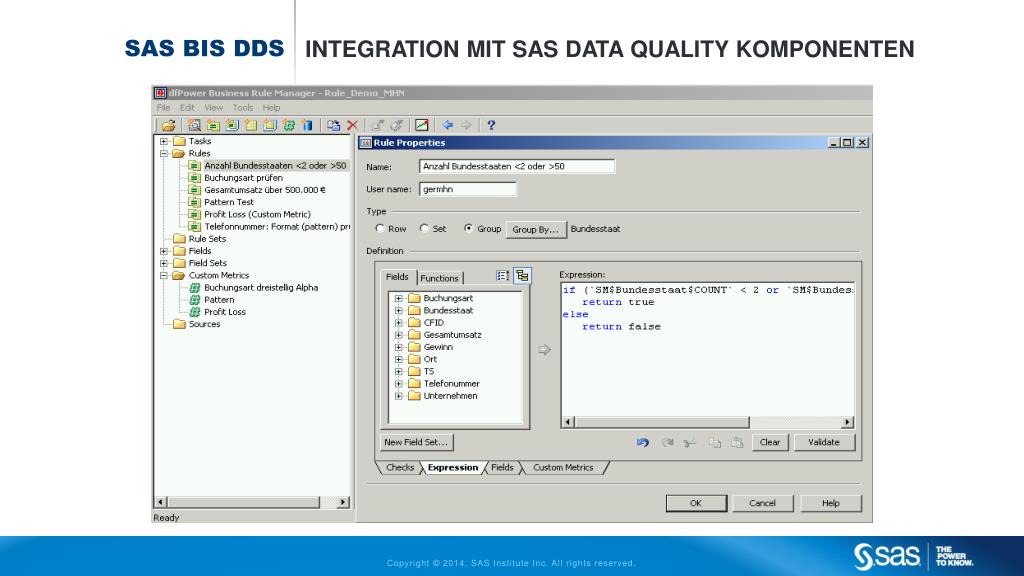Click the magnifier find toolbar icon

194,125
